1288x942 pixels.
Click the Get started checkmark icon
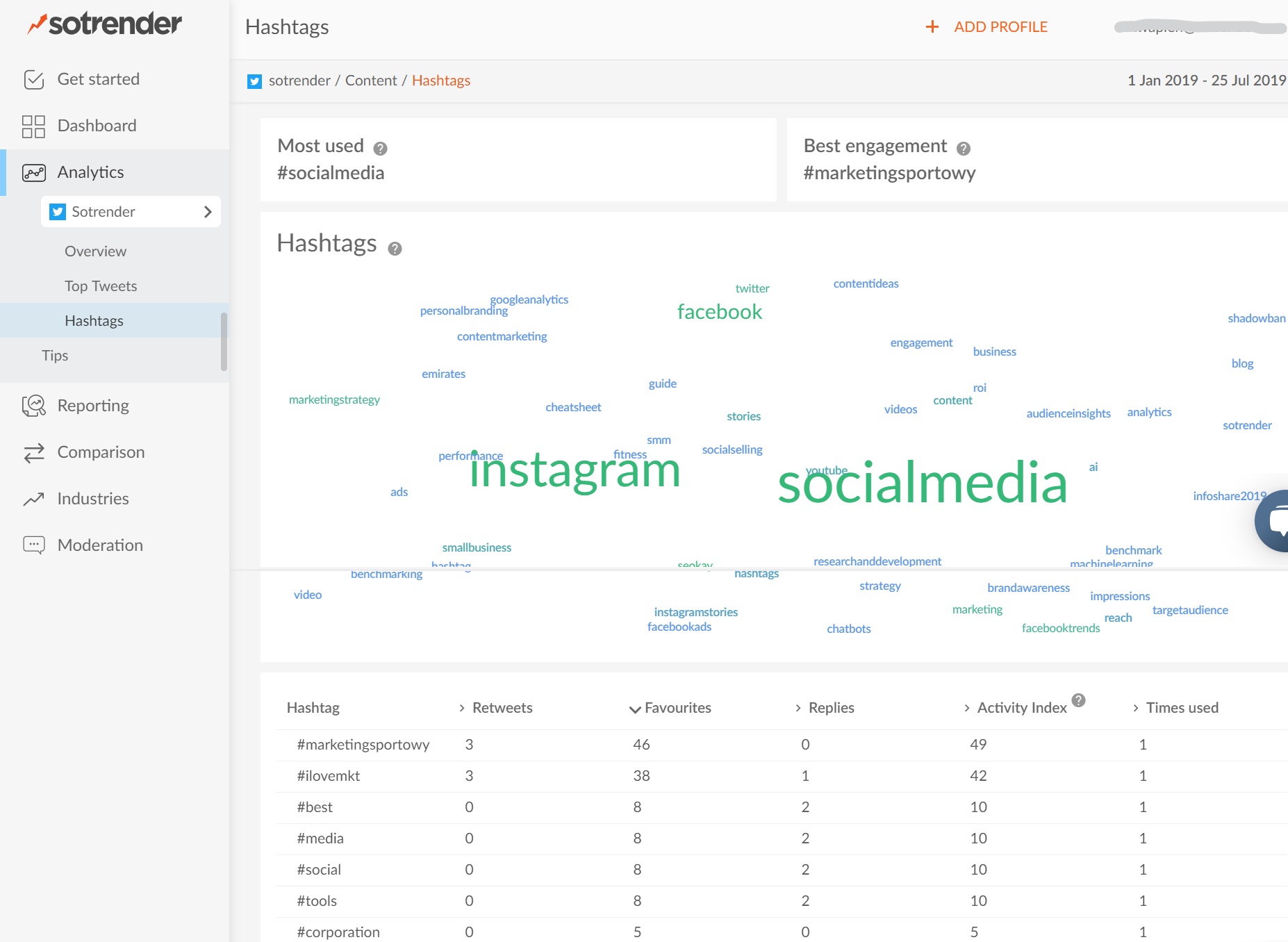[x=33, y=78]
